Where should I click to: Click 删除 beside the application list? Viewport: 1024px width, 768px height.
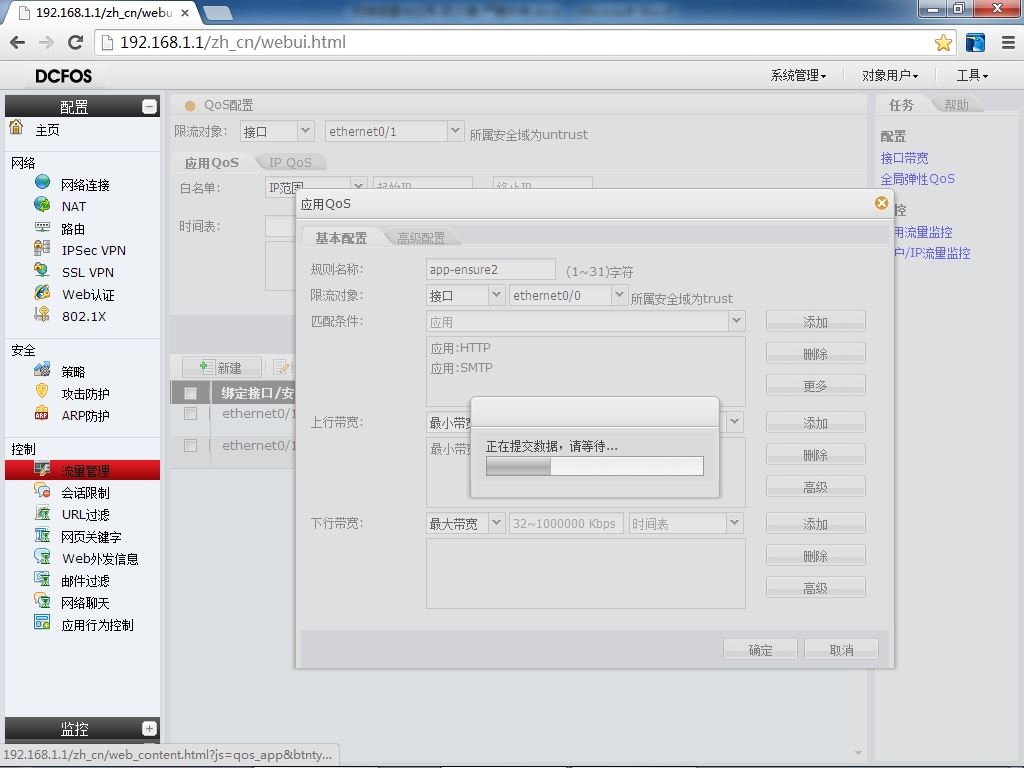click(x=816, y=354)
